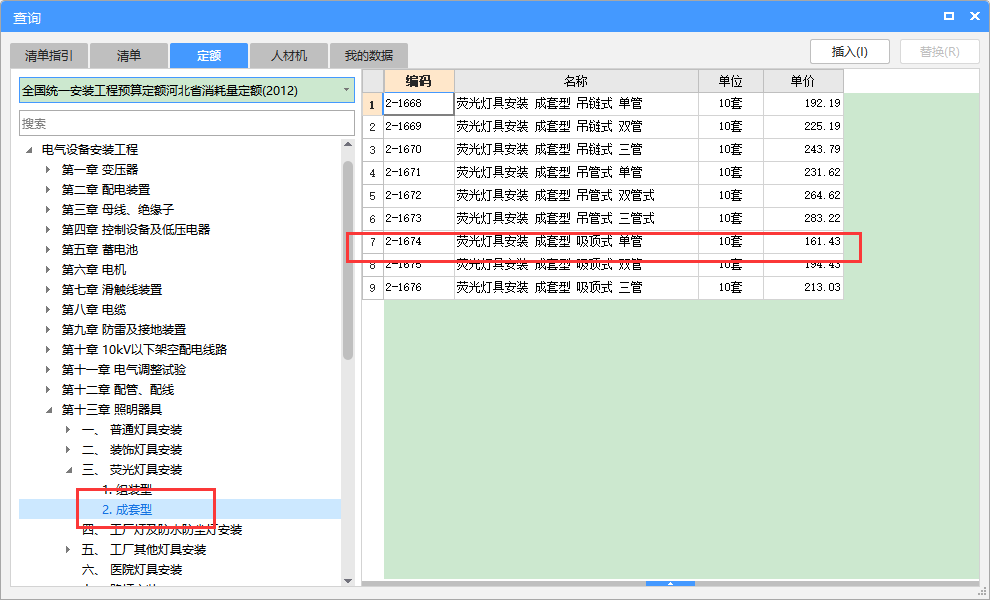
Task: Open the 清单 tab
Action: coord(129,56)
